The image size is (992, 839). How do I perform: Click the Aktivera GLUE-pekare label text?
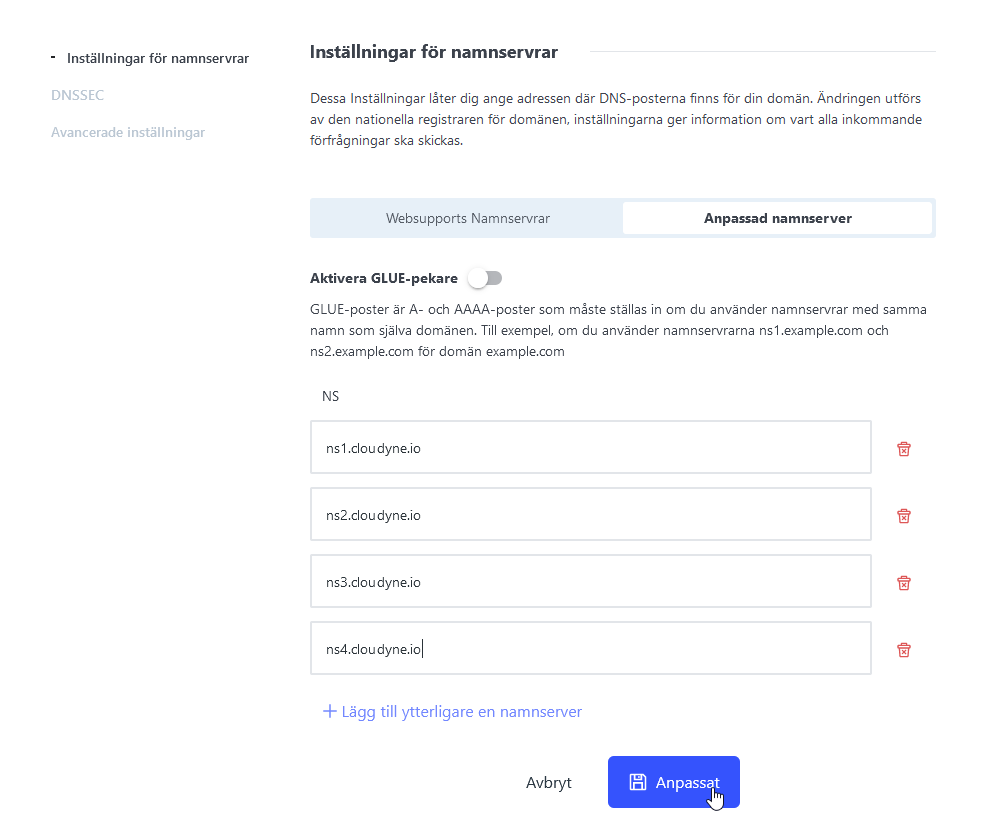(384, 278)
